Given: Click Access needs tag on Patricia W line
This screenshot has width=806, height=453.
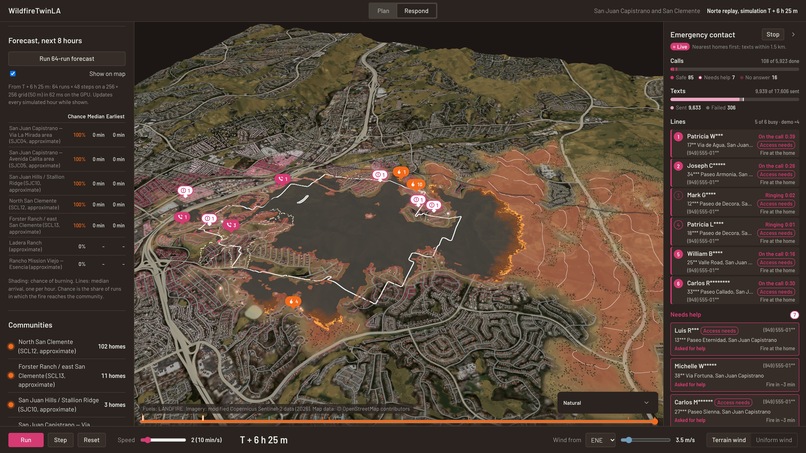Looking at the screenshot, I should (776, 145).
